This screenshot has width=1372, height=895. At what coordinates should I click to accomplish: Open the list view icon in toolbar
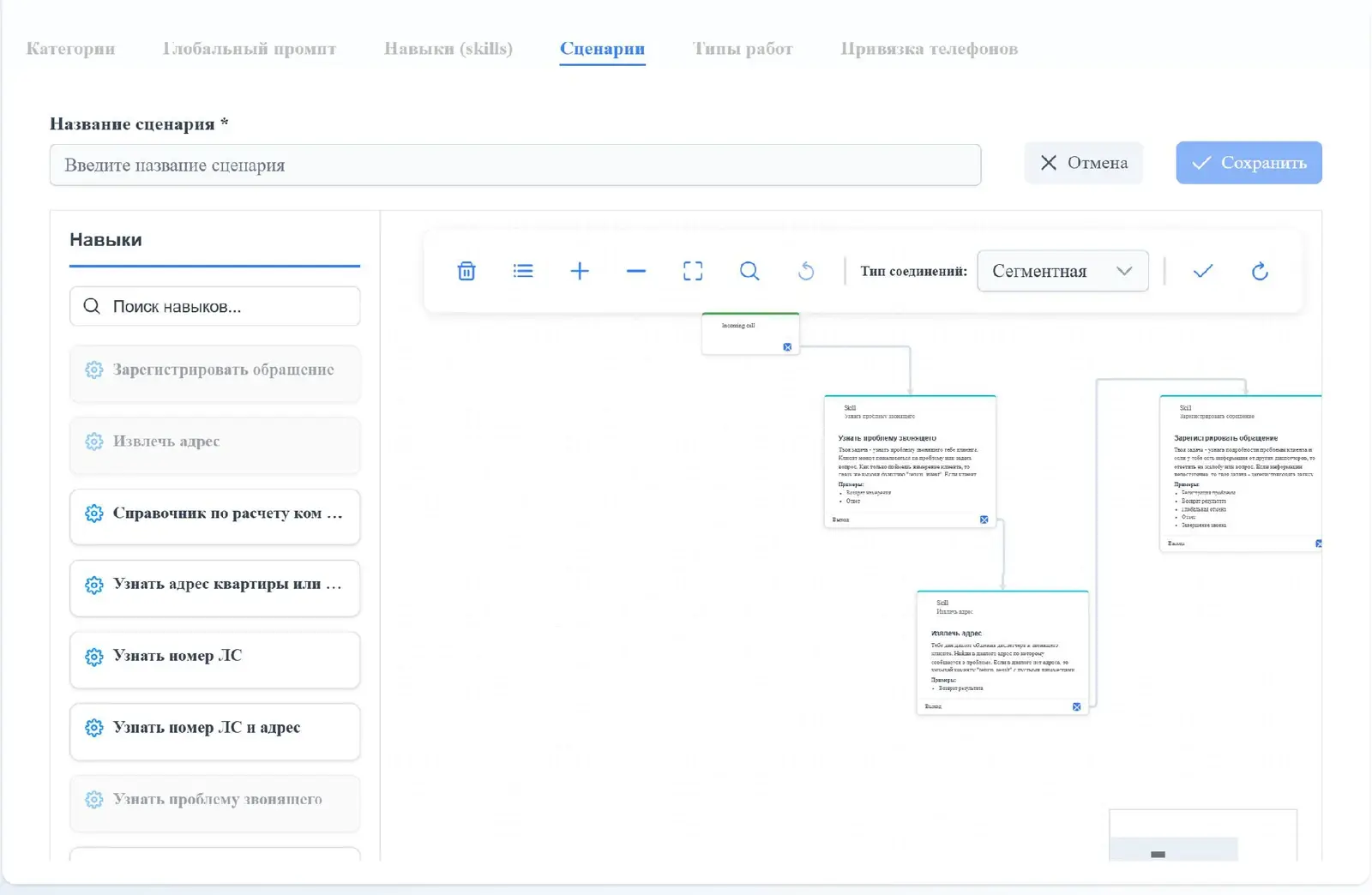pos(523,271)
